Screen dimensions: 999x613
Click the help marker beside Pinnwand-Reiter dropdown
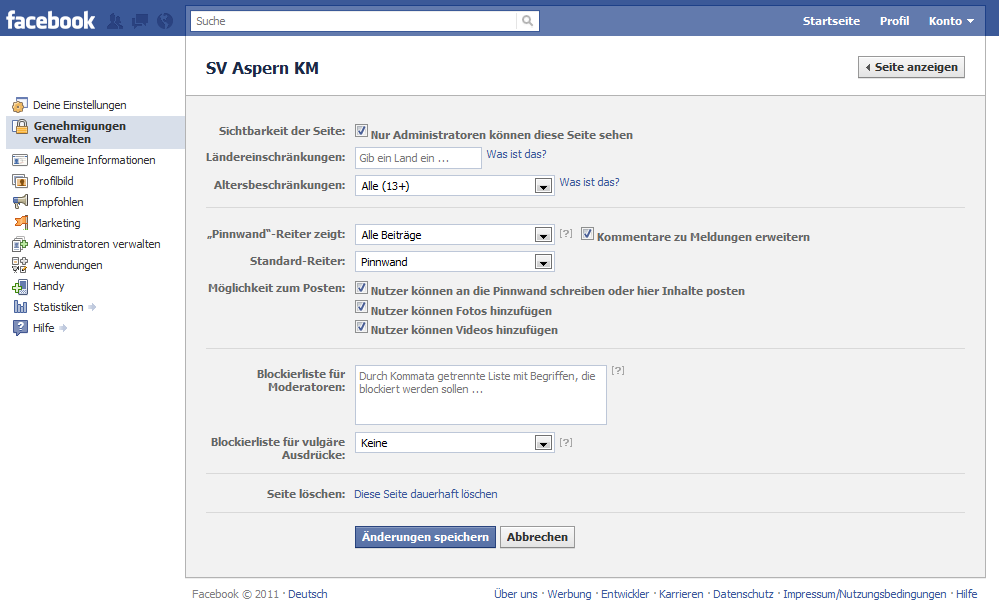566,234
